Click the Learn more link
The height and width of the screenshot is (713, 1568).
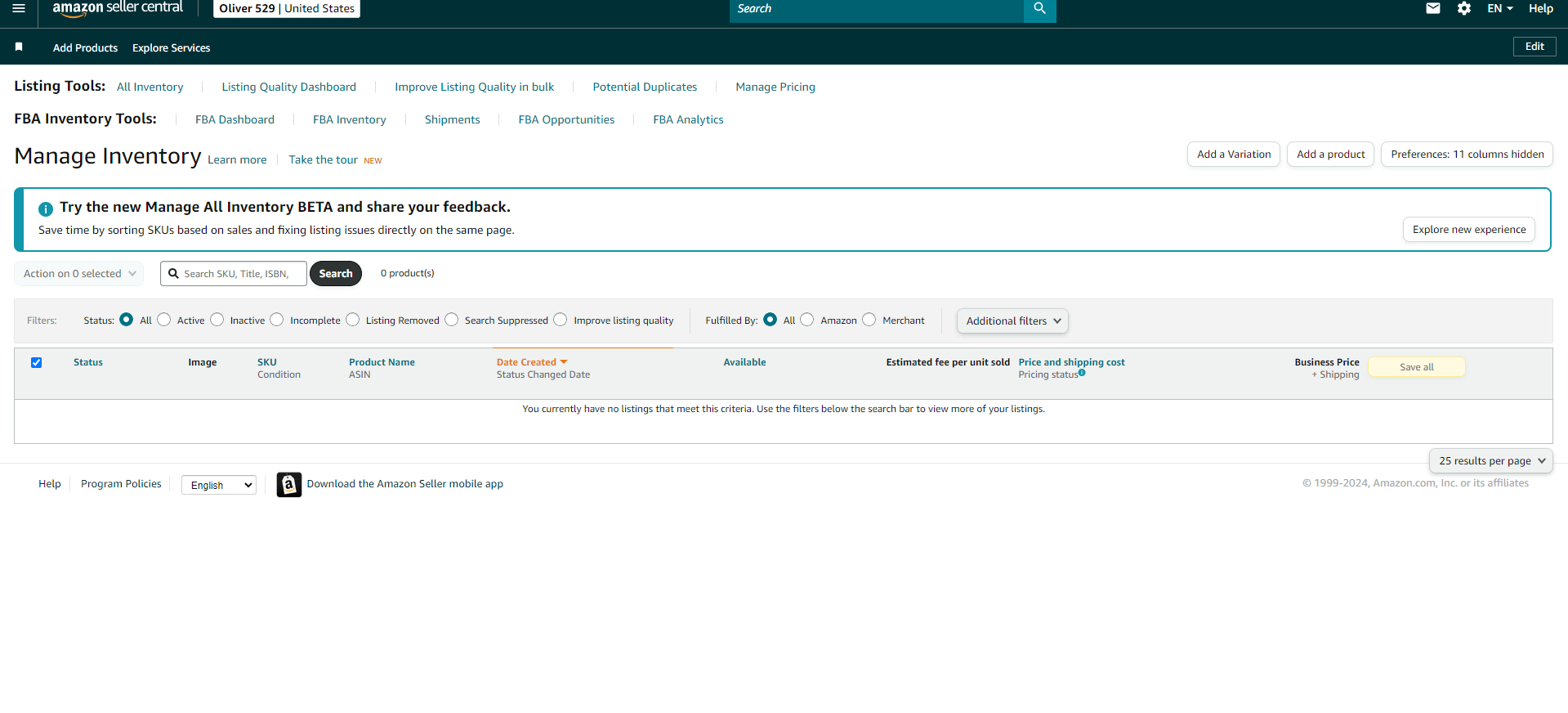(x=237, y=159)
